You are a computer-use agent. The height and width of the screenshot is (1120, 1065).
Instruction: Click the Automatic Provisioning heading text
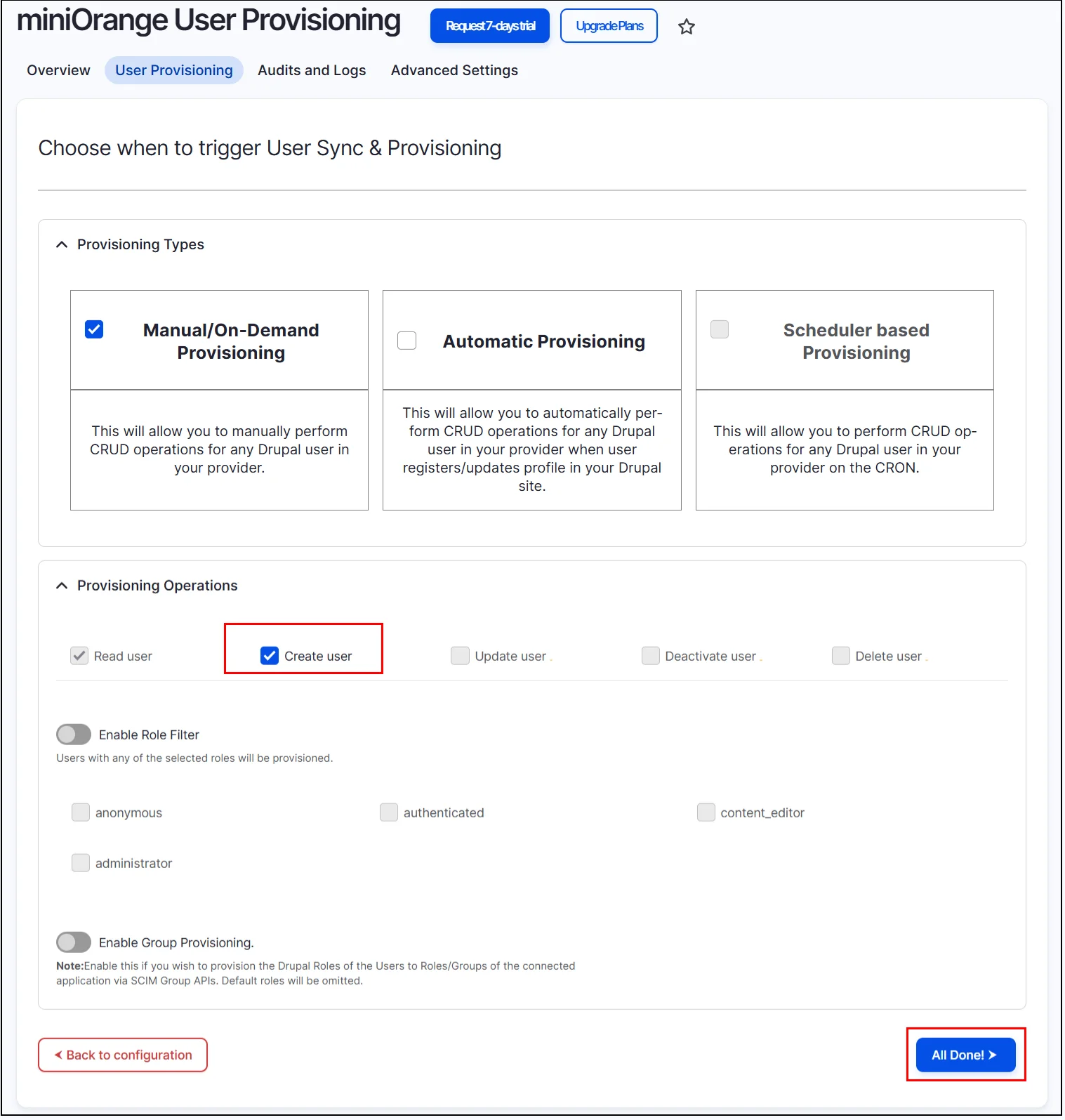point(544,341)
